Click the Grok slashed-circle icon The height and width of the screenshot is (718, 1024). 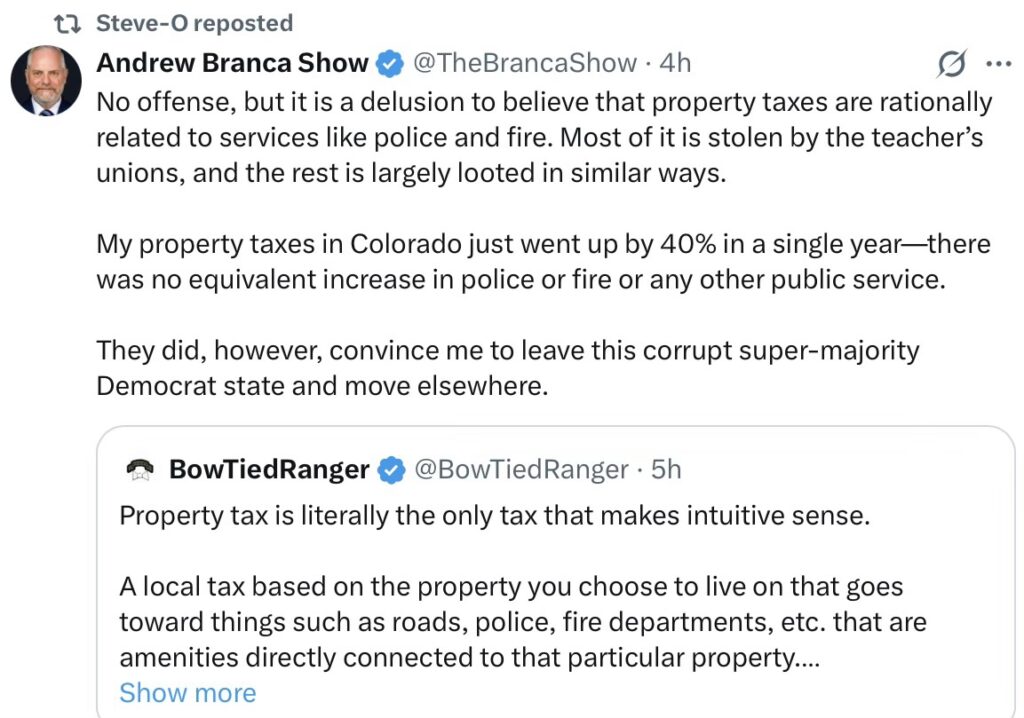(x=951, y=65)
